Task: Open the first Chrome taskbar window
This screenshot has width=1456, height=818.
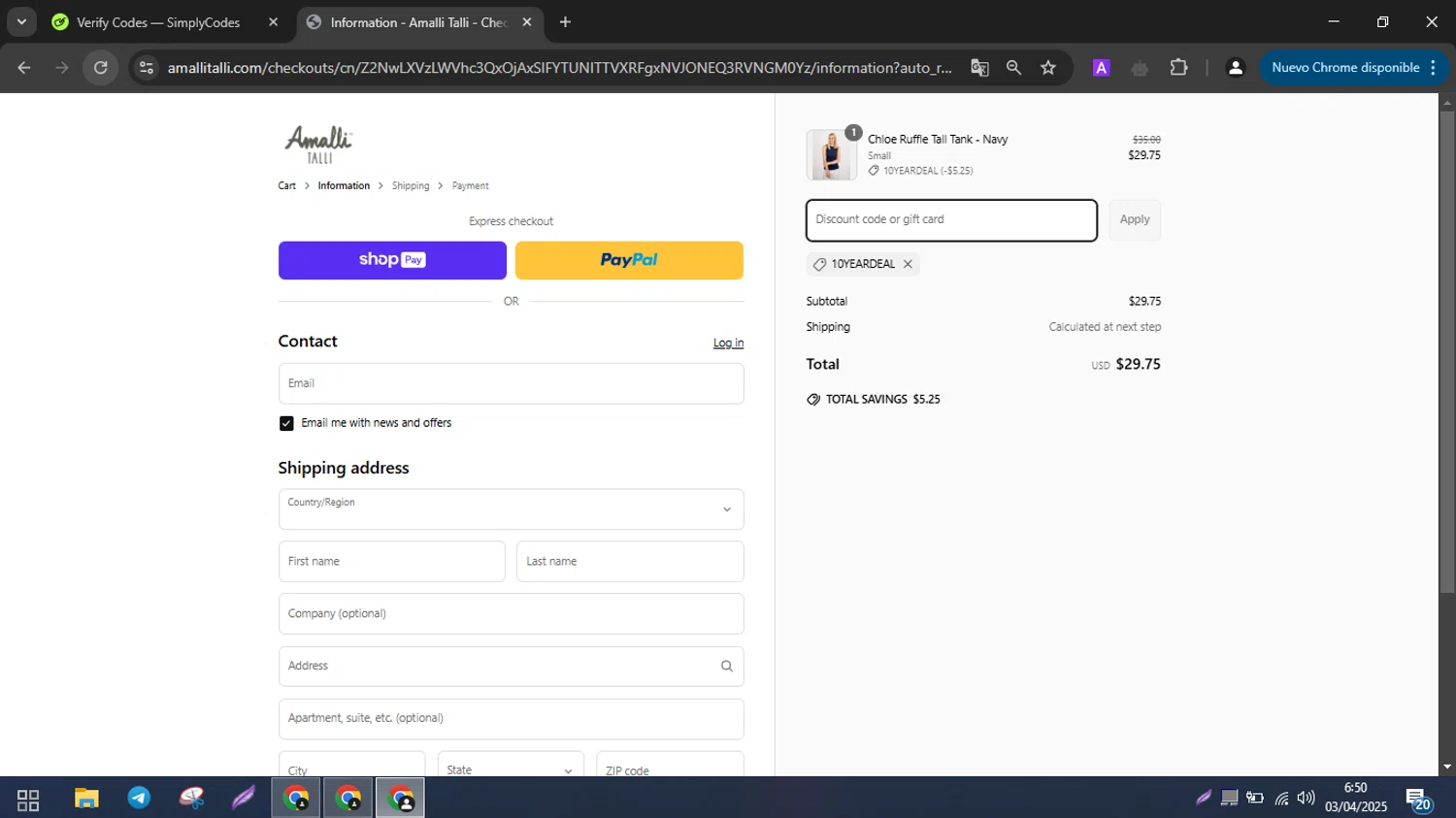Action: coord(296,800)
